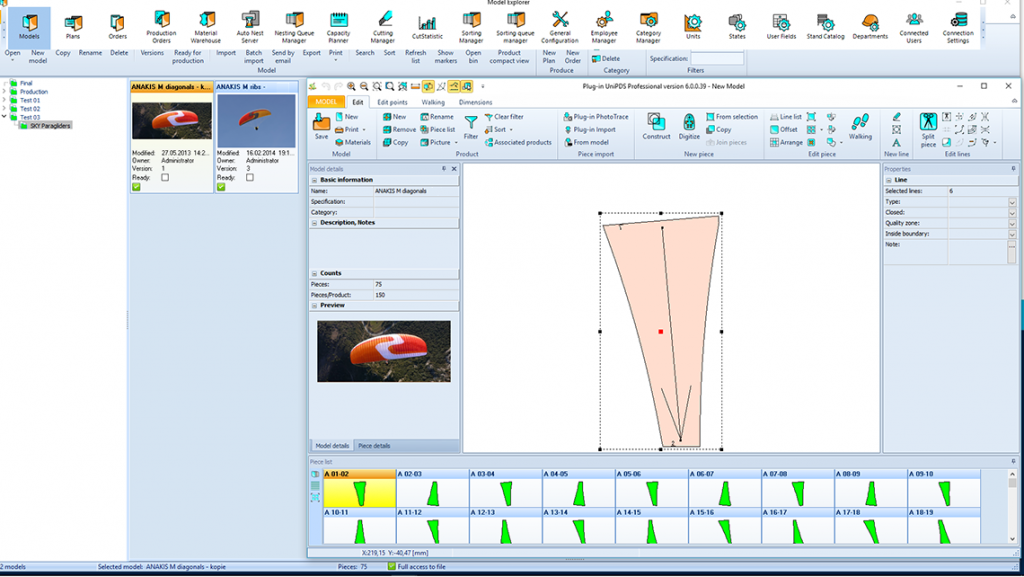Switch to Piece details tab
The image size is (1024, 577).
(x=374, y=446)
